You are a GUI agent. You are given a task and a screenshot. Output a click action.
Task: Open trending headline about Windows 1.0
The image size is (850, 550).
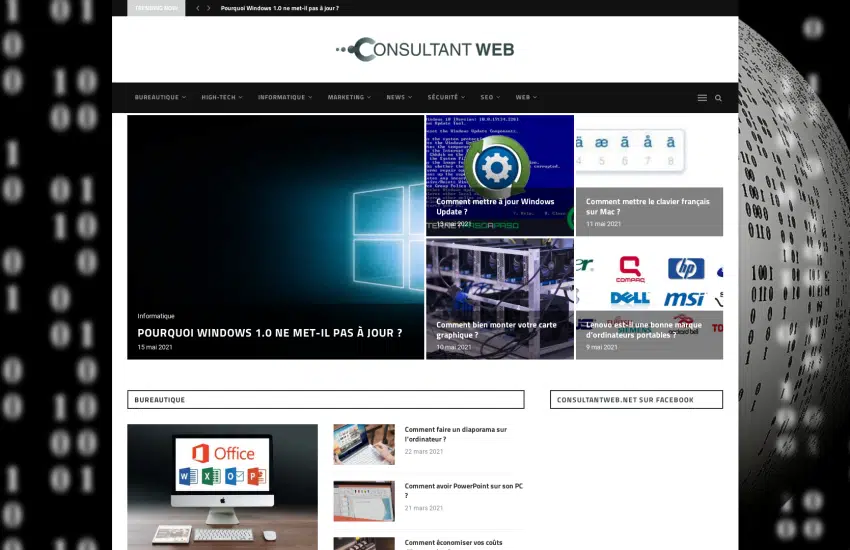[x=280, y=8]
